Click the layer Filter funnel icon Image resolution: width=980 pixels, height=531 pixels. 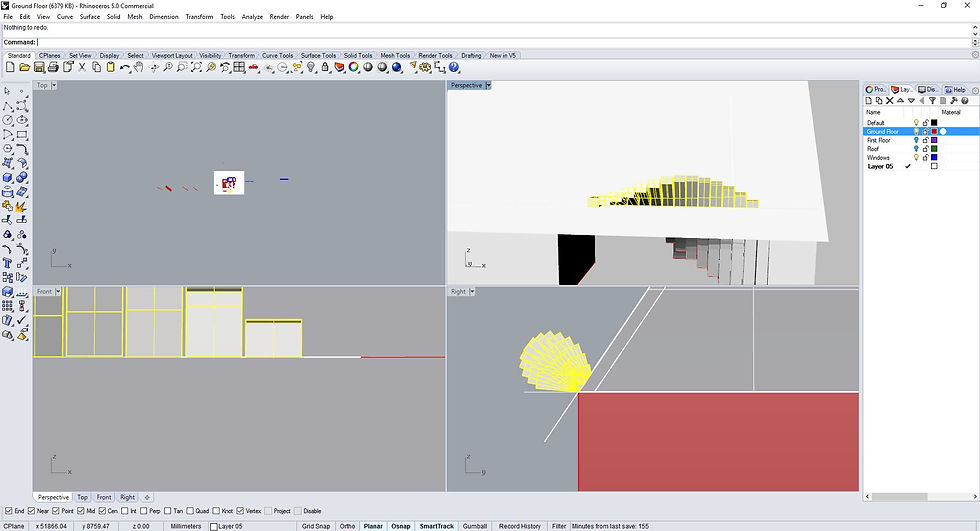pyautogui.click(x=932, y=101)
